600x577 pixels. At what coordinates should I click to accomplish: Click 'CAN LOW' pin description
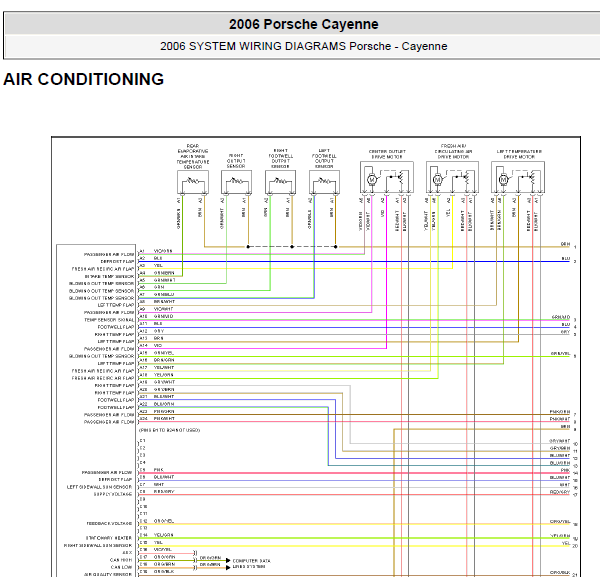point(121,567)
